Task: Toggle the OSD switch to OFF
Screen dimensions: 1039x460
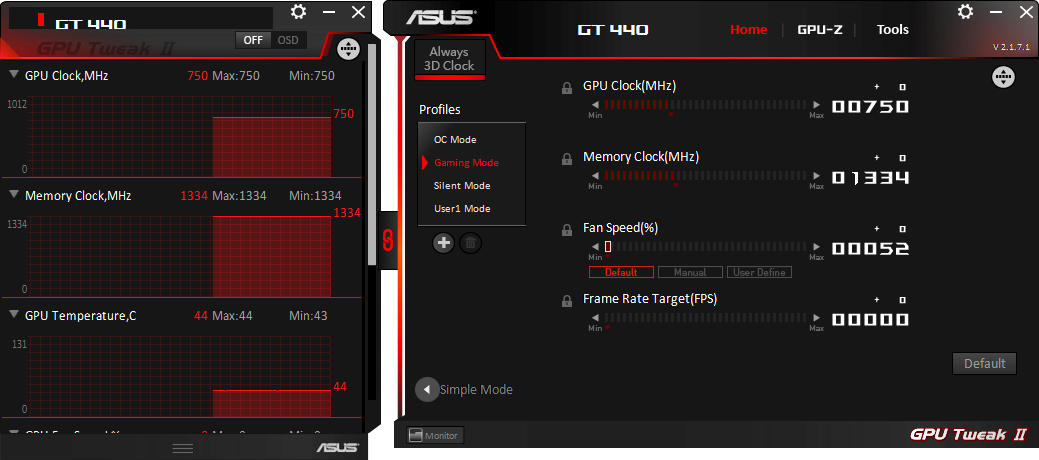Action: pyautogui.click(x=253, y=40)
